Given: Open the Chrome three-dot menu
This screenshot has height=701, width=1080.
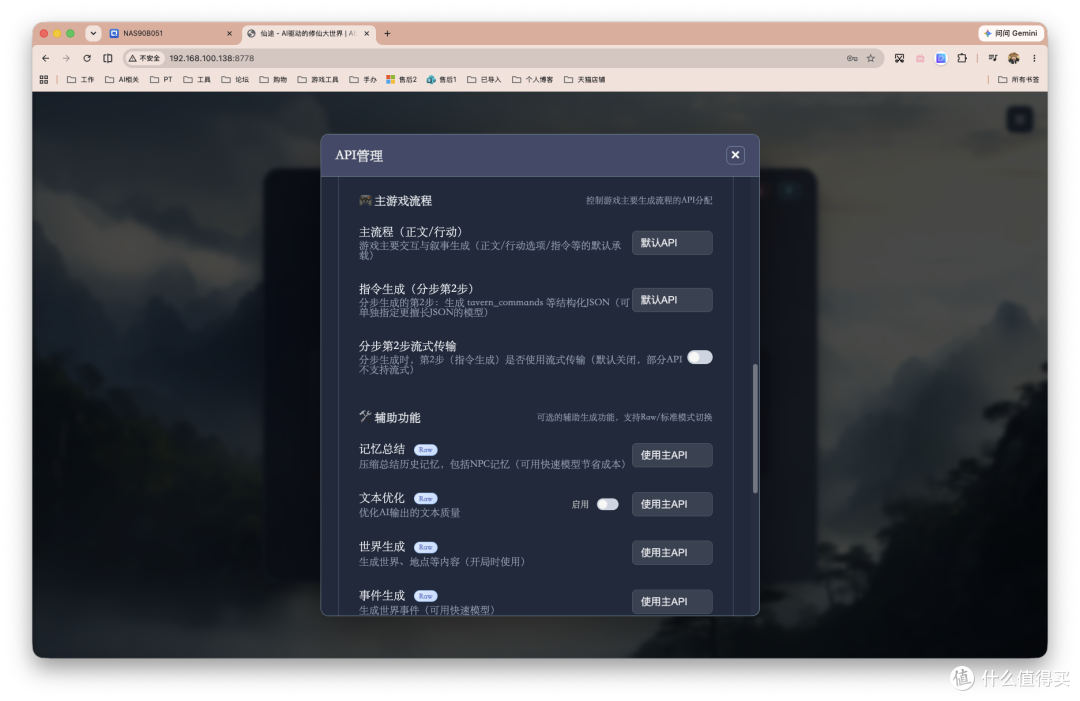Looking at the screenshot, I should click(1034, 59).
